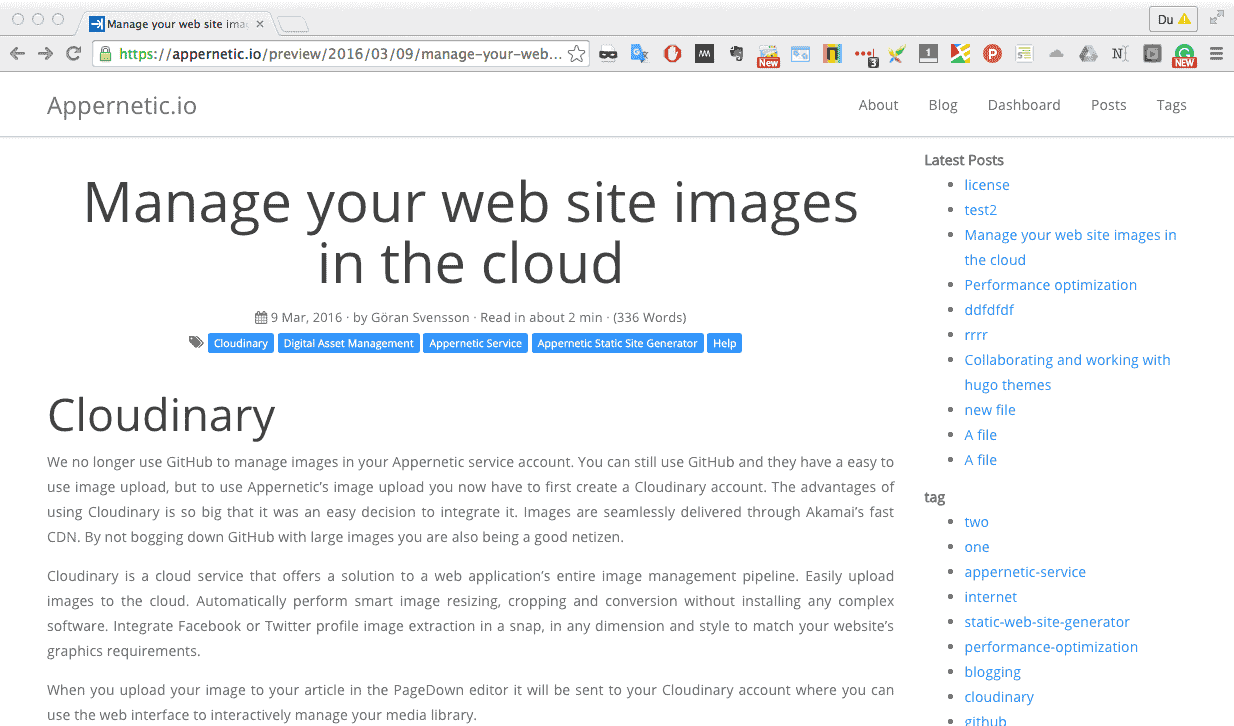This screenshot has width=1234, height=726.
Task: Open the About menu item
Action: tap(878, 105)
